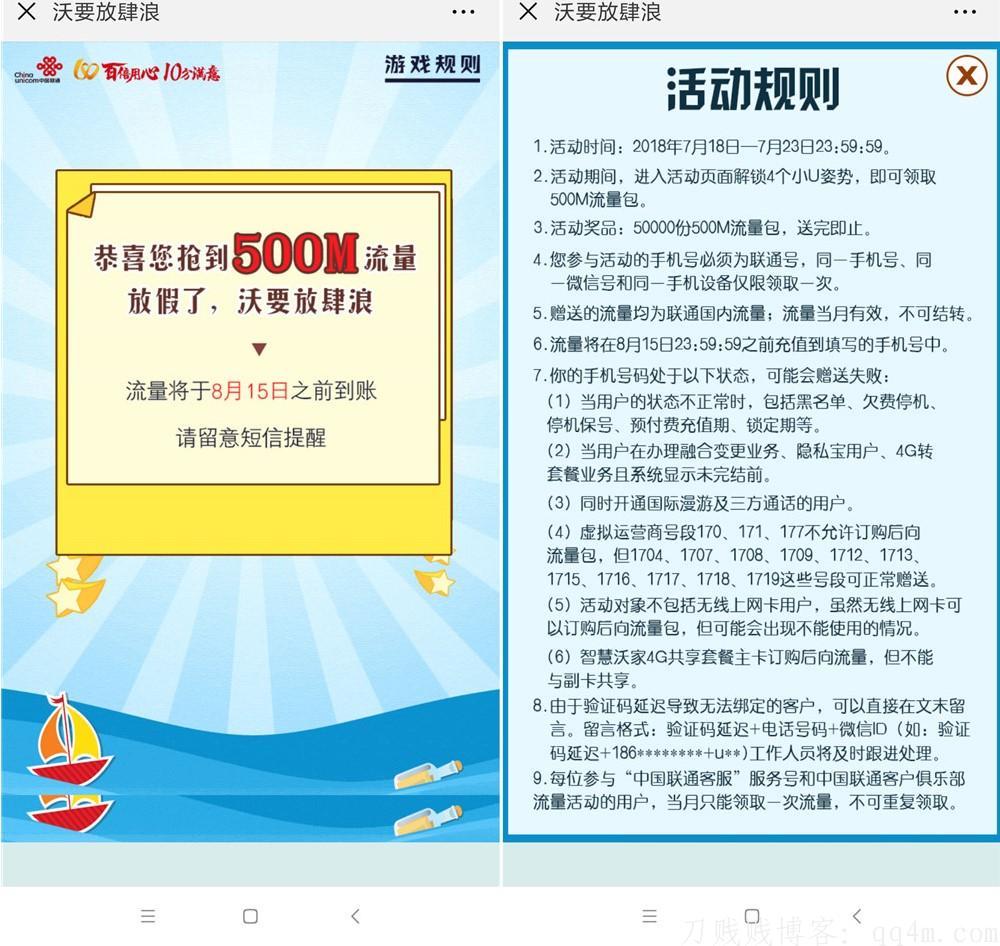The height and width of the screenshot is (946, 1000).
Task: Tap the right page title 沃要放肆浪
Action: (x=607, y=12)
